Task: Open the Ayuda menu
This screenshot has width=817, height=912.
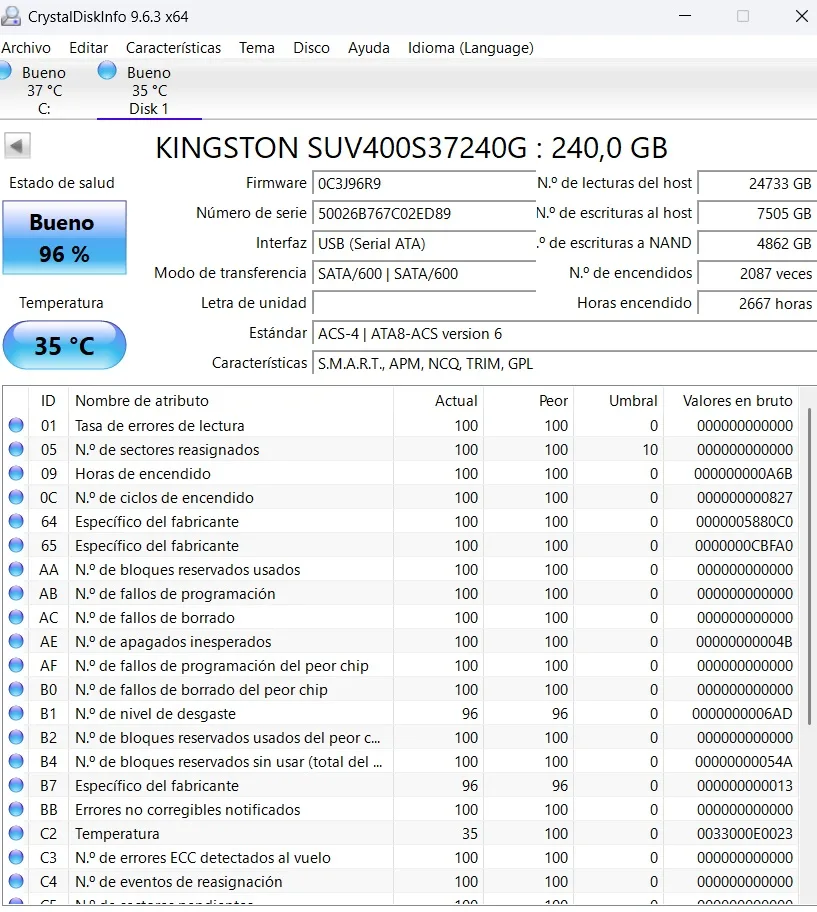Action: (x=369, y=48)
